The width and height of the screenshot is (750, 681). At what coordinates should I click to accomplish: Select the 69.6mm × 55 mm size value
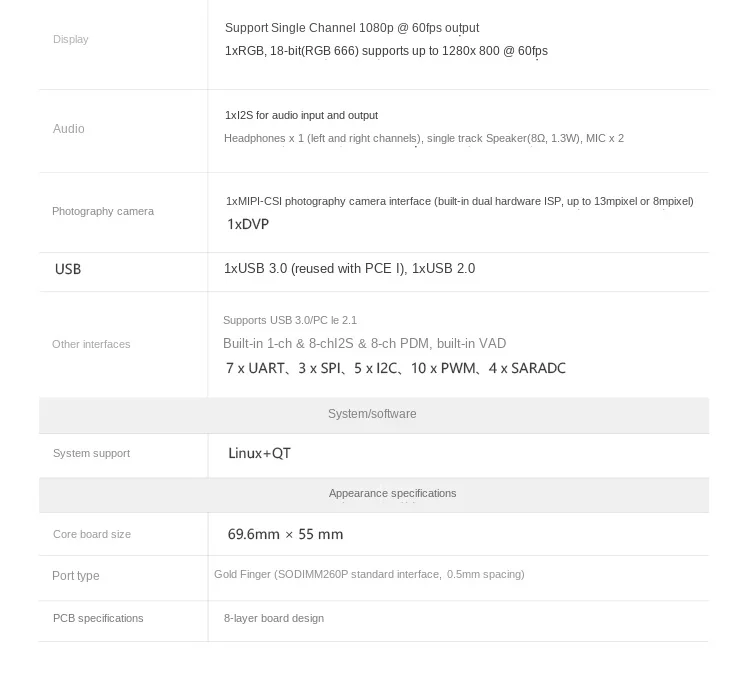click(x=285, y=534)
